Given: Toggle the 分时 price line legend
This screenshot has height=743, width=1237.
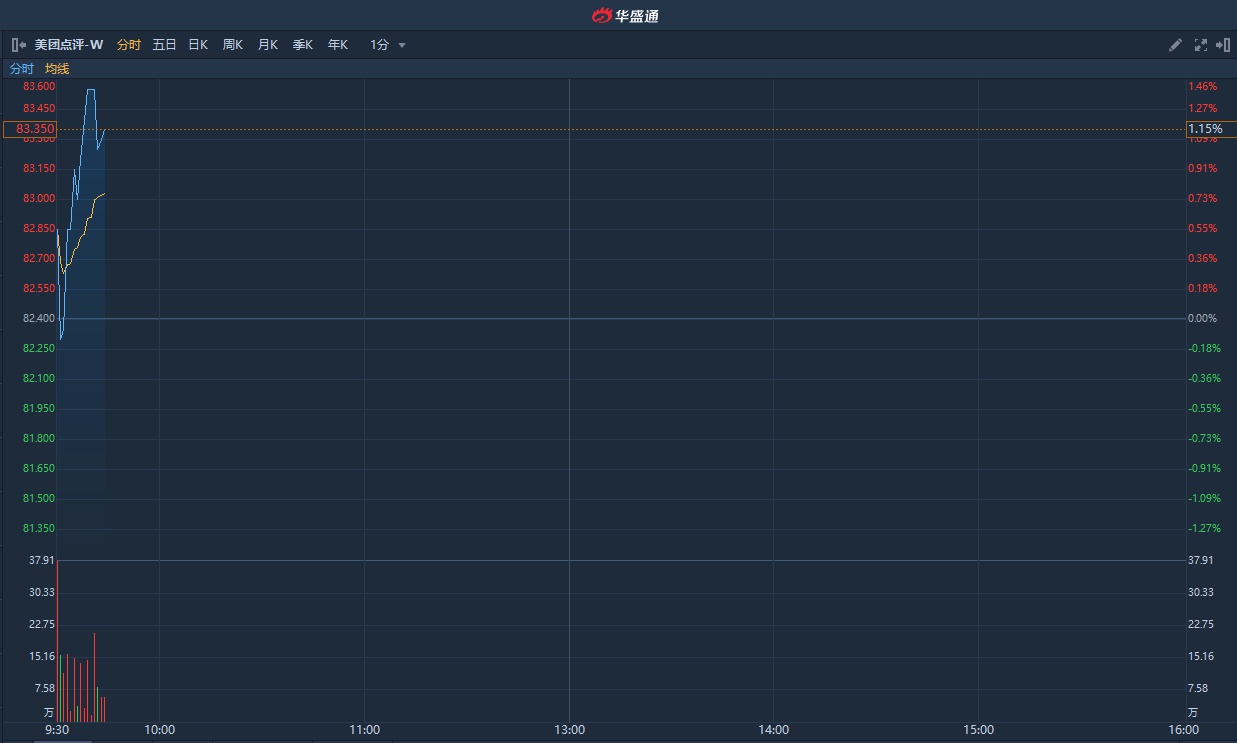Looking at the screenshot, I should pos(21,69).
